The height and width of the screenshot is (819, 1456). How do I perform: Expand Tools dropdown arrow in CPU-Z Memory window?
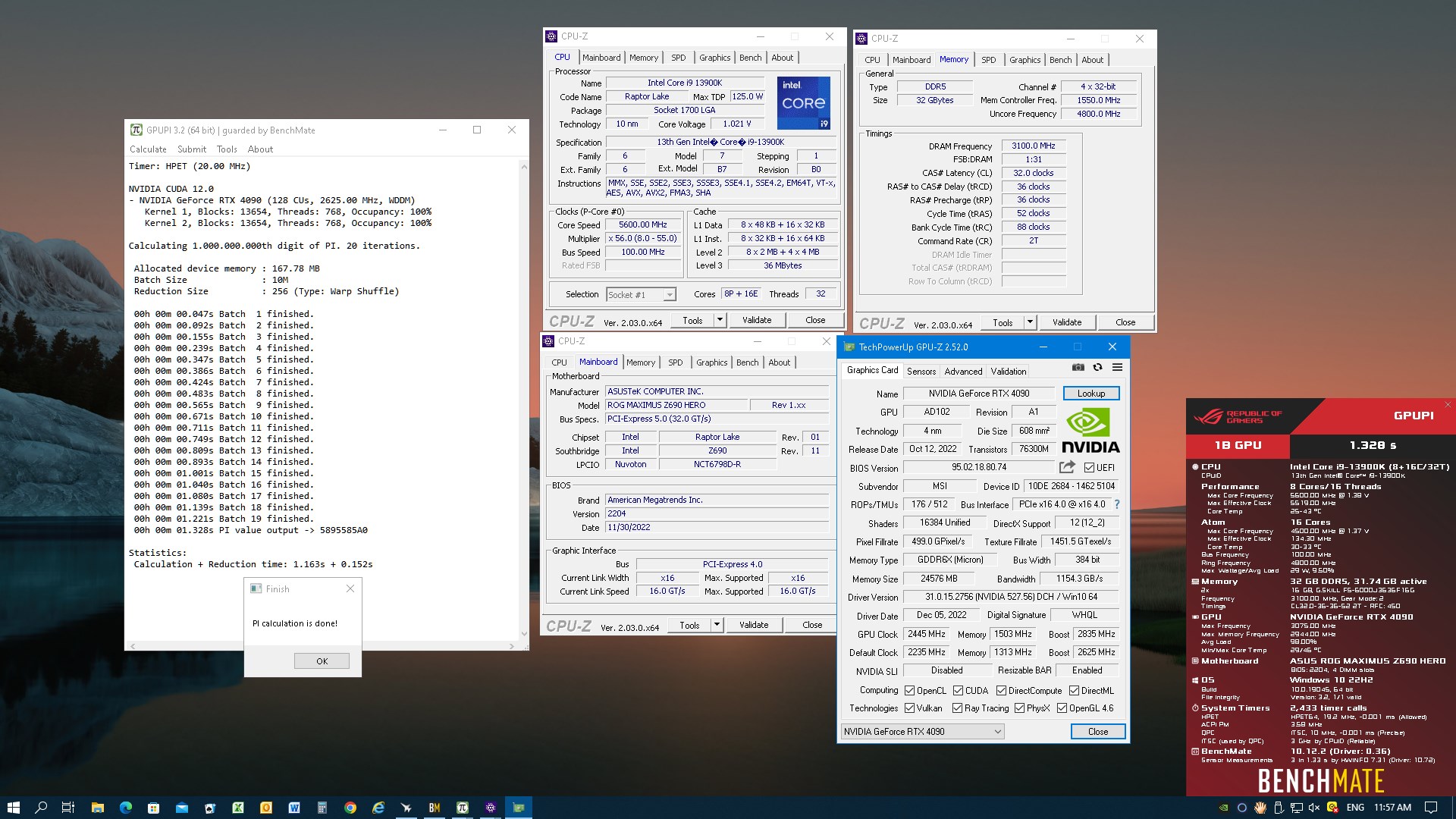pyautogui.click(x=1030, y=322)
